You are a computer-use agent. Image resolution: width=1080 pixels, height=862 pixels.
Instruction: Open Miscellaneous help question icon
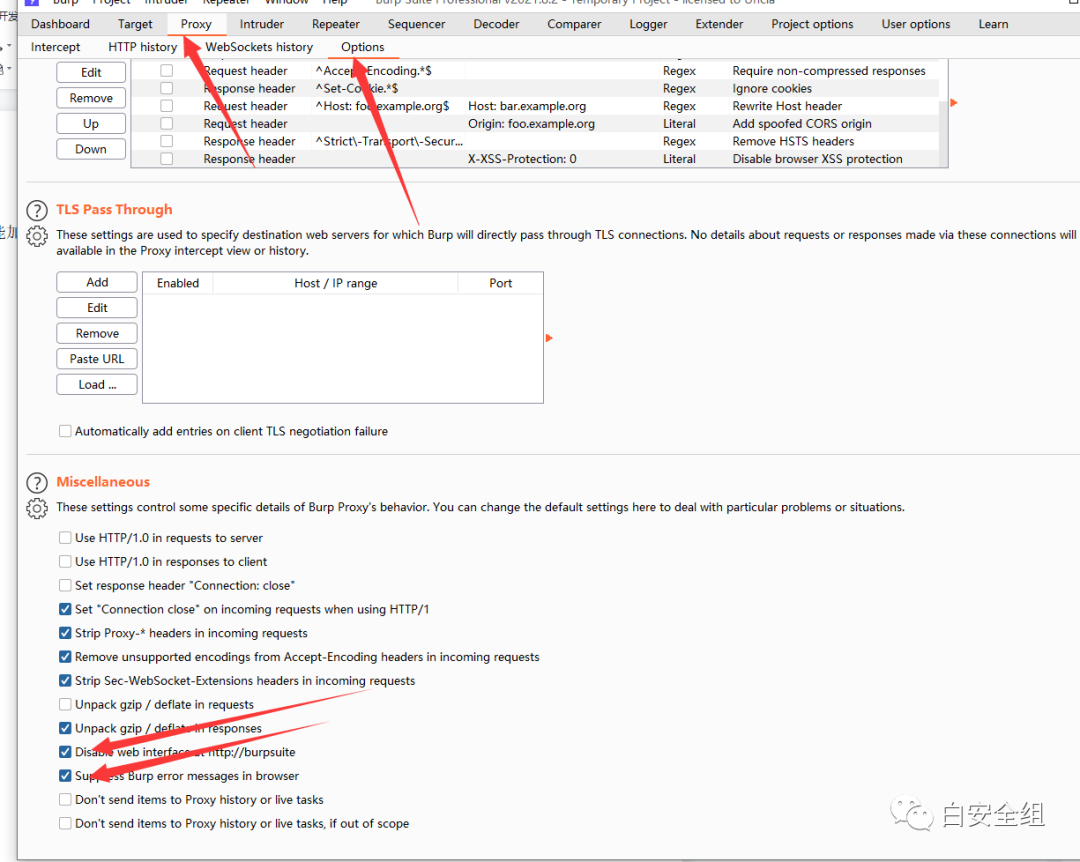(37, 482)
